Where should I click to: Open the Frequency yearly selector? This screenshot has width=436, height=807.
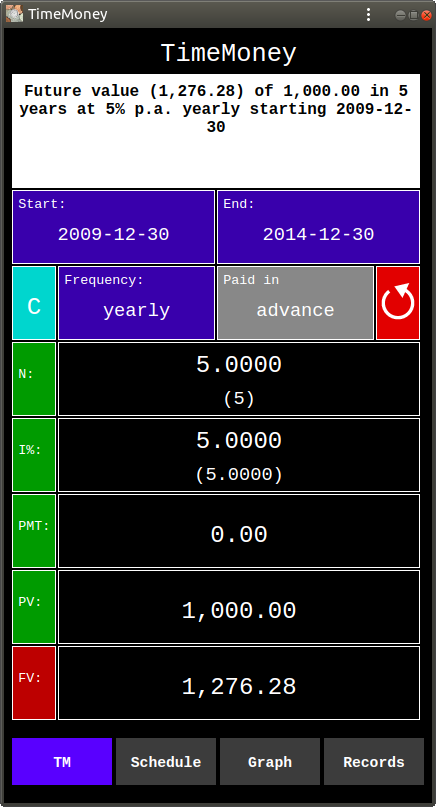[x=136, y=303]
